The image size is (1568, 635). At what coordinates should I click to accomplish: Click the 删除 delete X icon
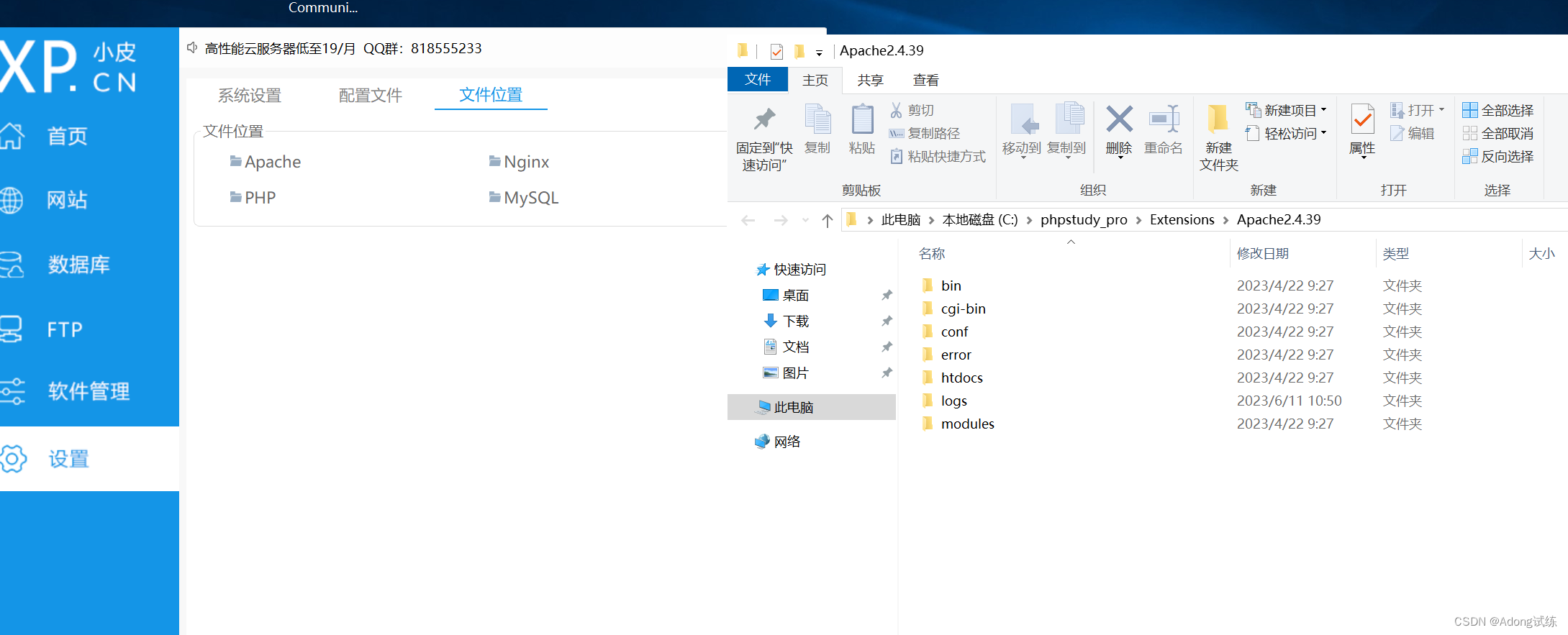pos(1119,119)
